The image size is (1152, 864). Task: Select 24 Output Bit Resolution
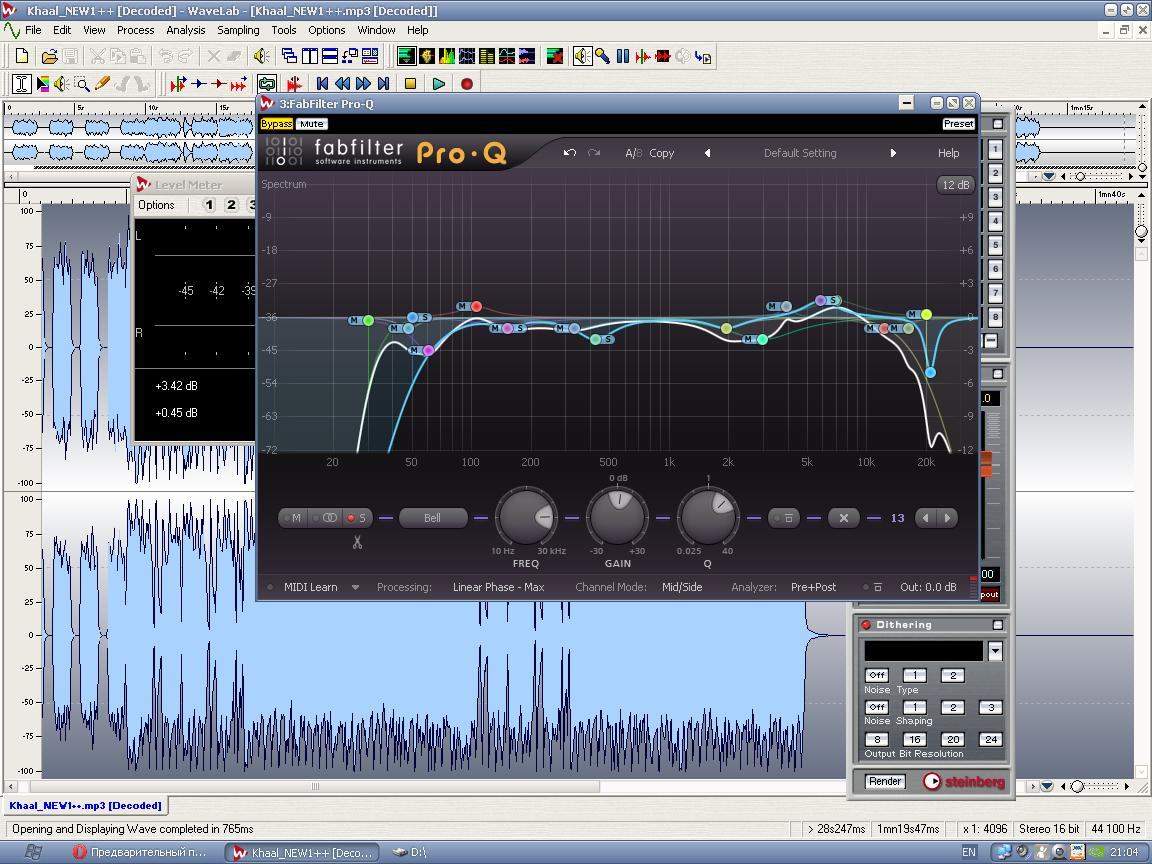pyautogui.click(x=990, y=740)
